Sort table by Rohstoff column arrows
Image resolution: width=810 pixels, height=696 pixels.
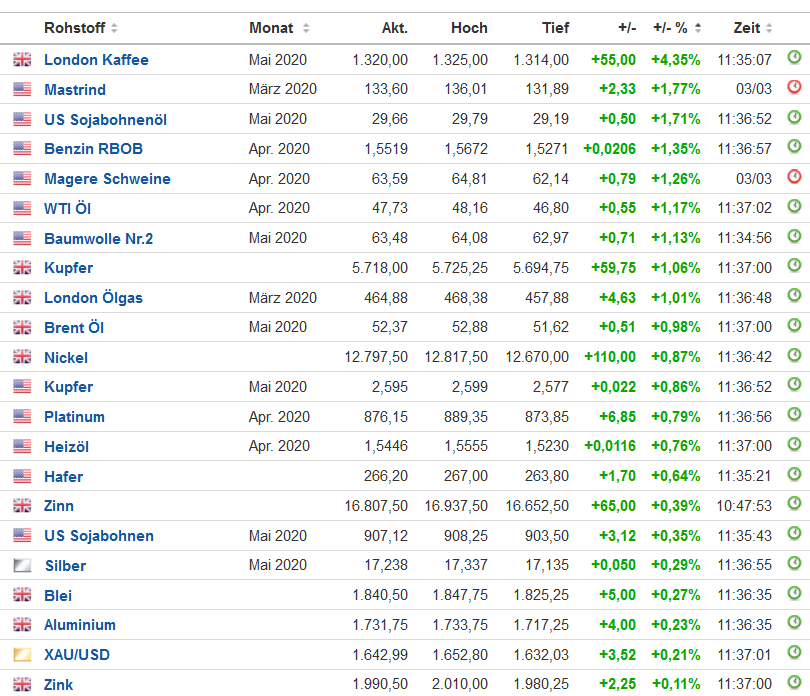click(114, 28)
